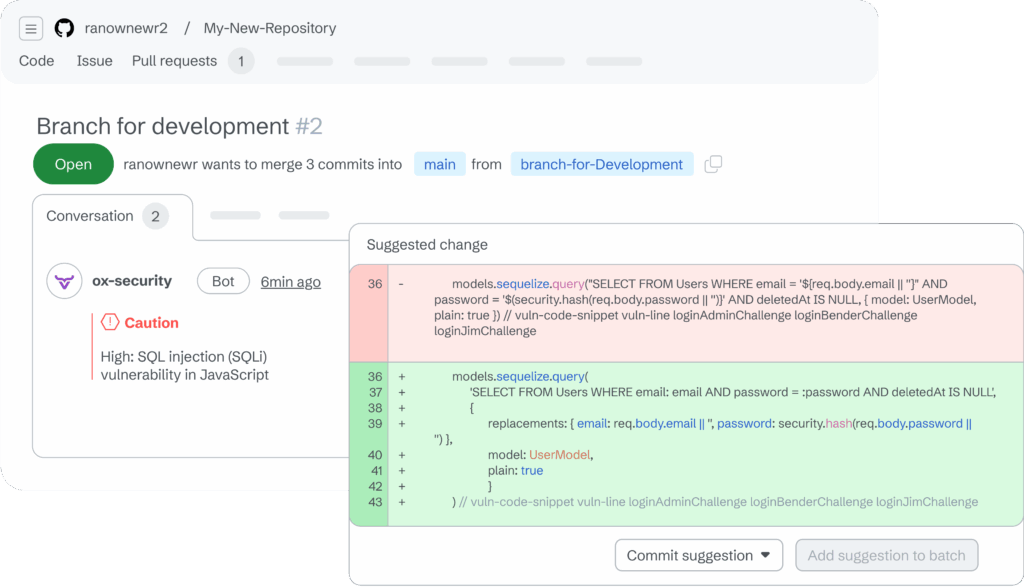The image size is (1024, 587).
Task: Click the Add suggestion to batch button
Action: click(x=886, y=555)
